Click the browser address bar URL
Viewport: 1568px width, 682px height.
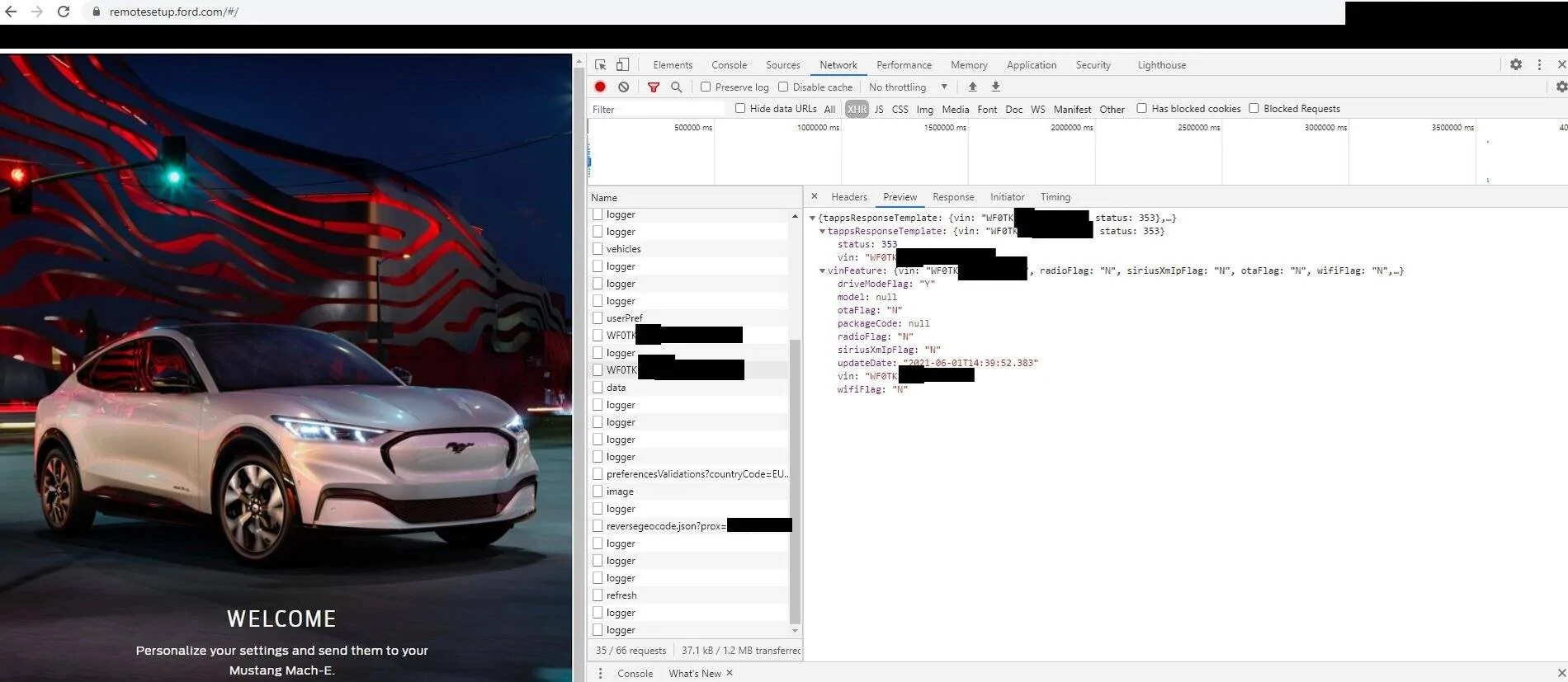174,12
